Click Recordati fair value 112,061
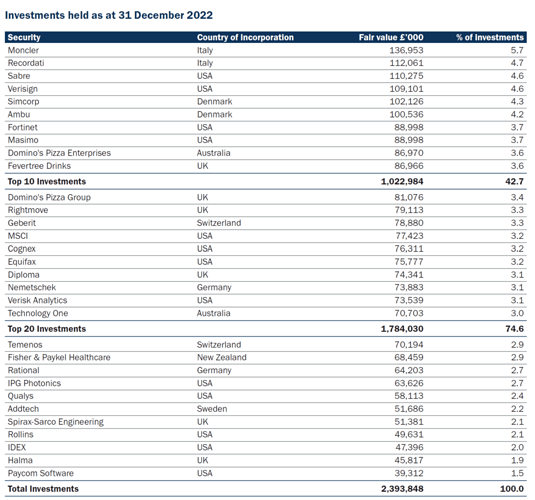The image size is (535, 500). 406,63
